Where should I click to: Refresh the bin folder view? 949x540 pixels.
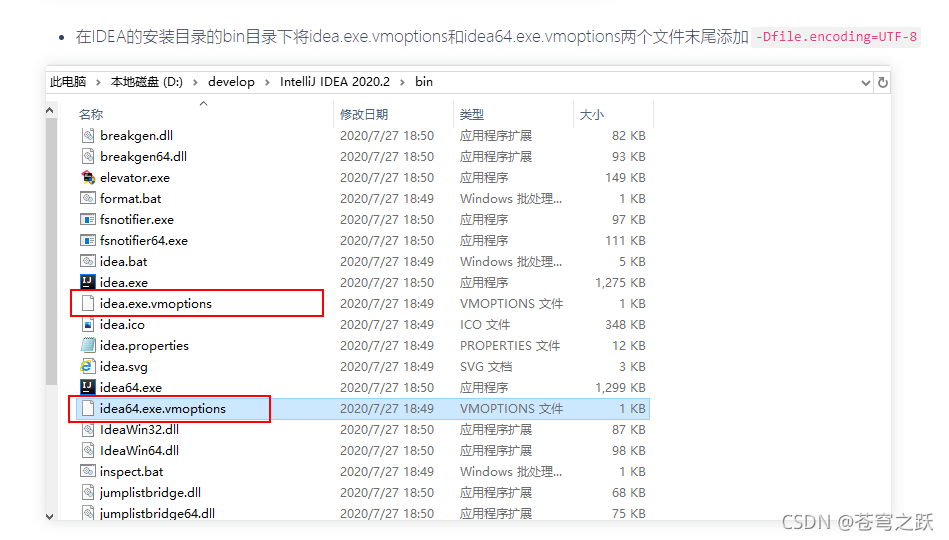883,82
